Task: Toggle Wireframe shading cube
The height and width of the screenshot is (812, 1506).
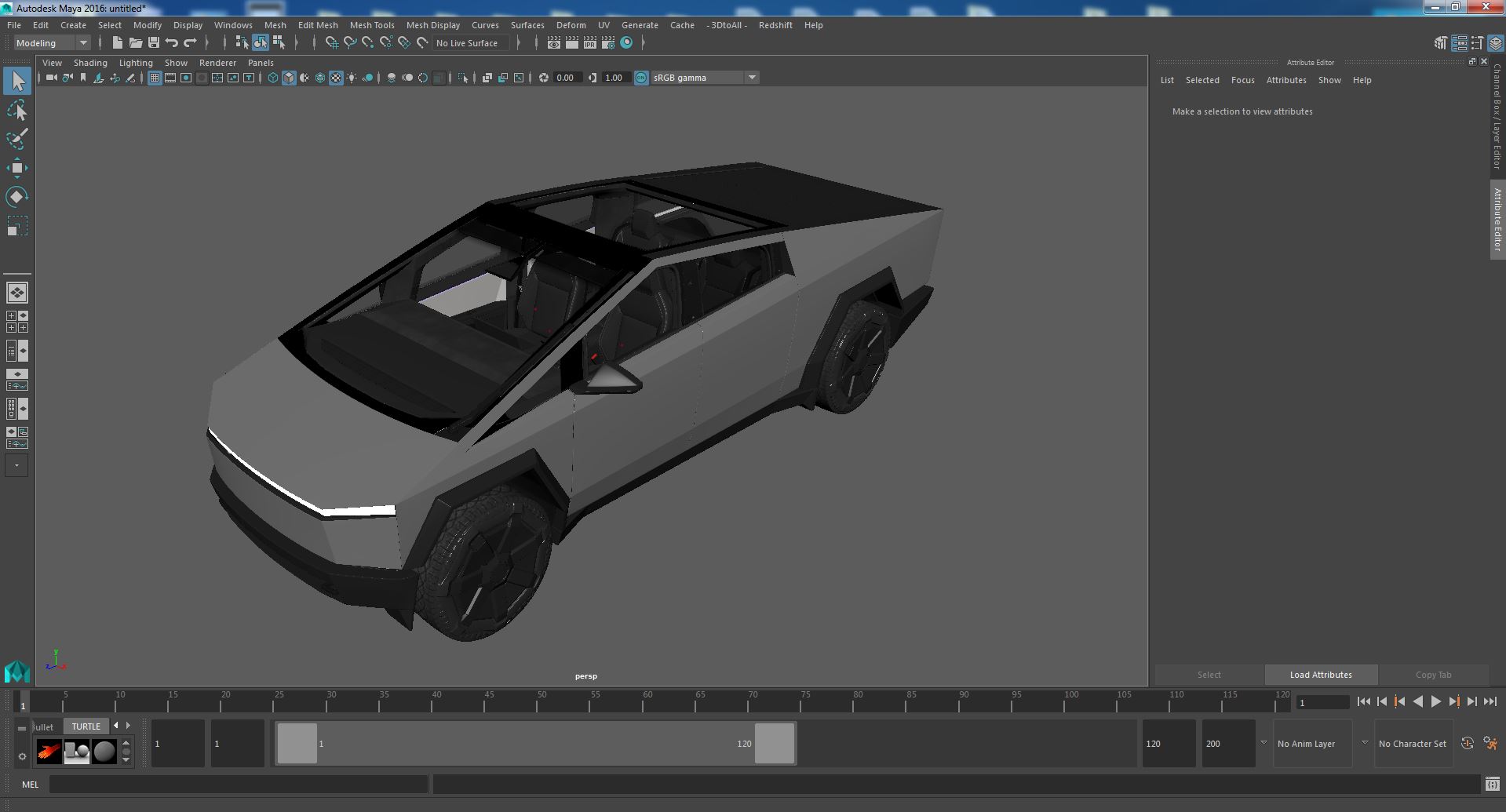Action: click(273, 78)
